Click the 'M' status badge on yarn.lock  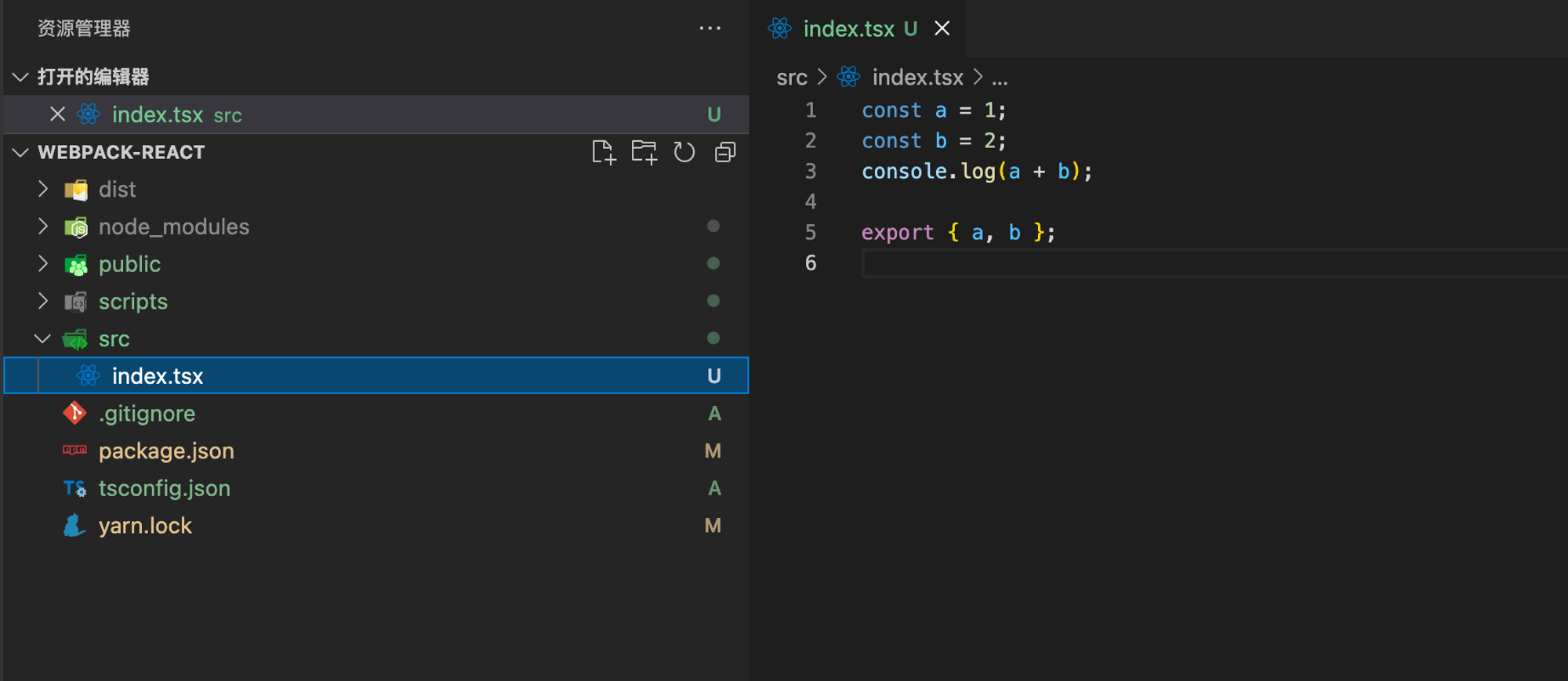(713, 526)
